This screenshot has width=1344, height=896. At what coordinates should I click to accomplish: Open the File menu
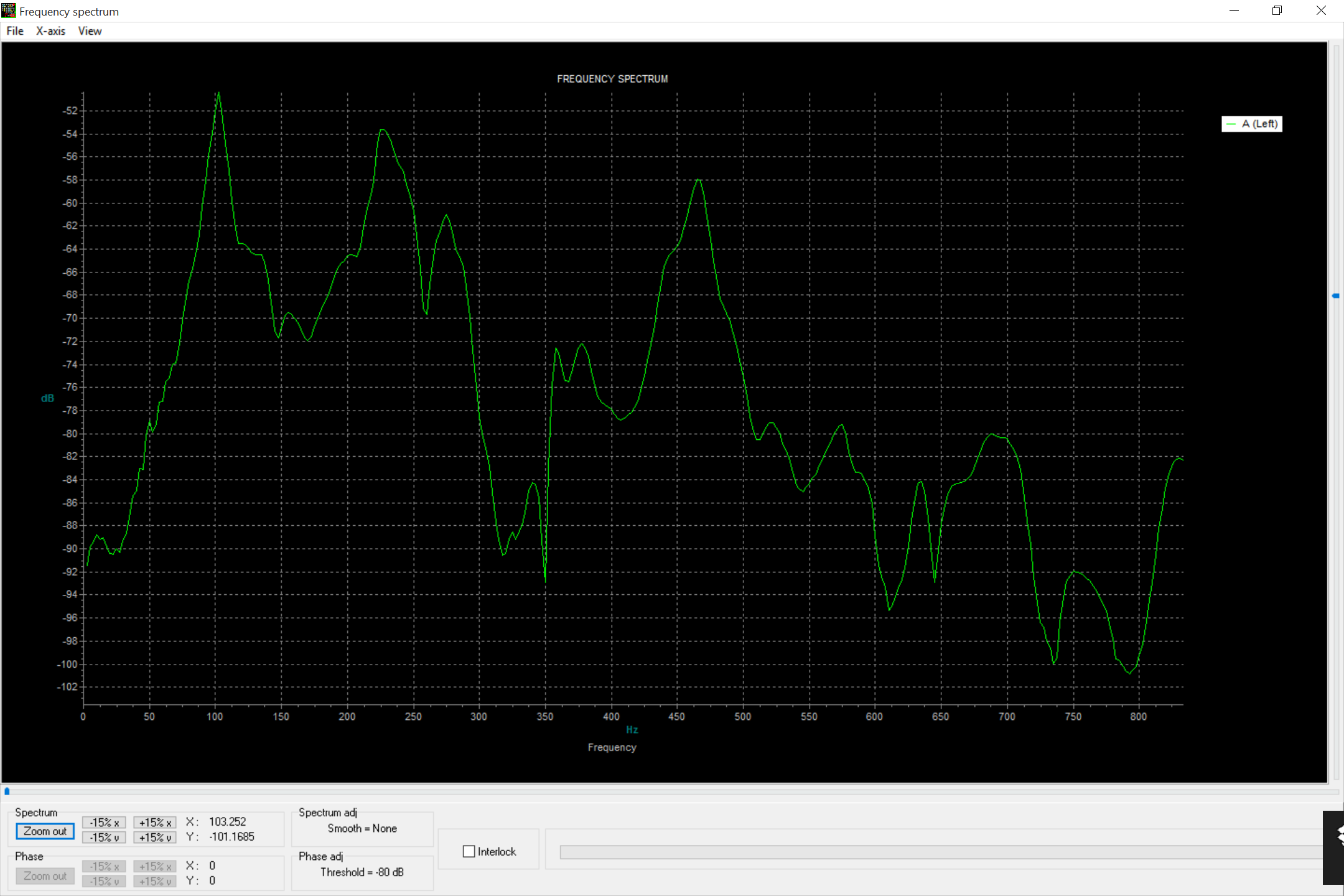[15, 31]
